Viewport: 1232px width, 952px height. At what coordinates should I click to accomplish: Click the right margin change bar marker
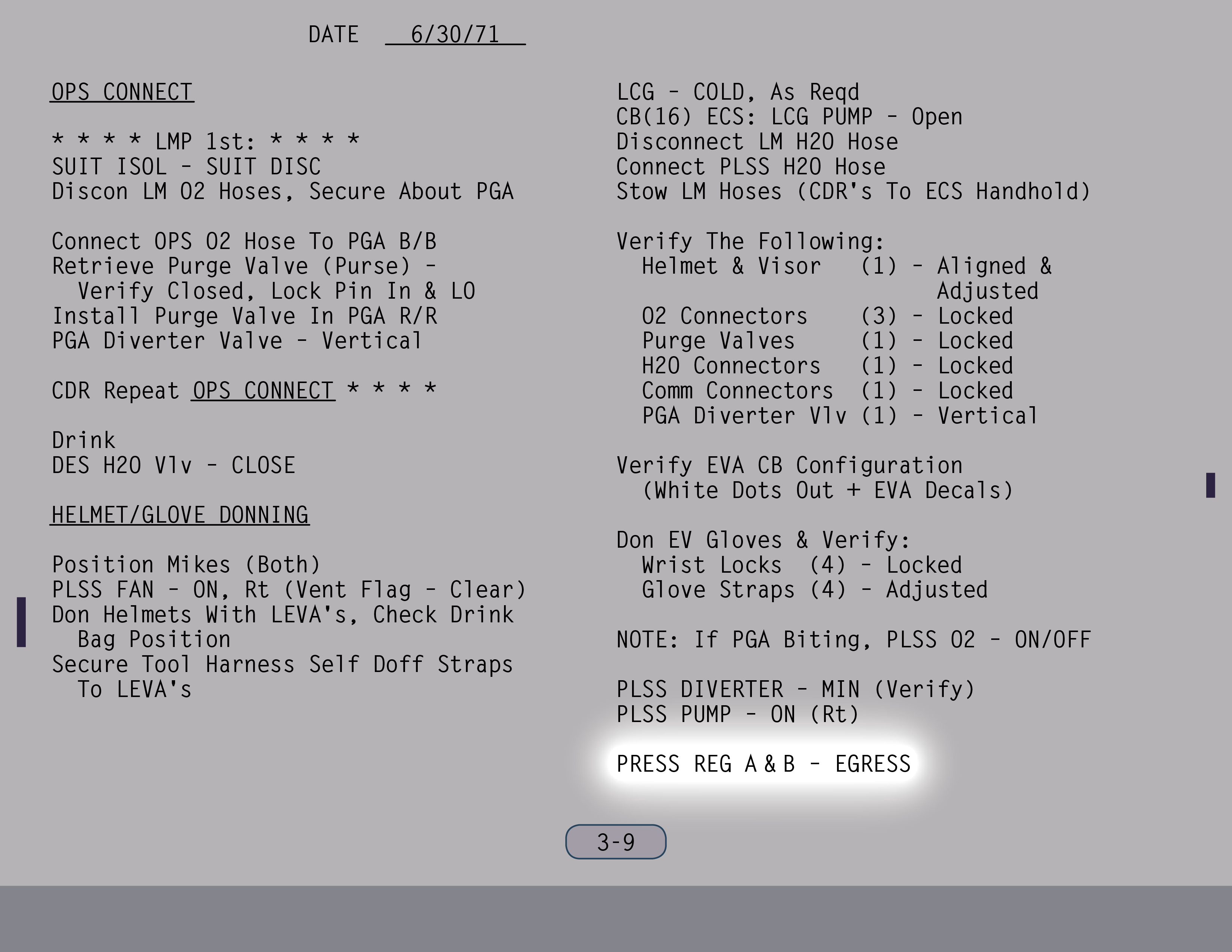click(x=1210, y=485)
